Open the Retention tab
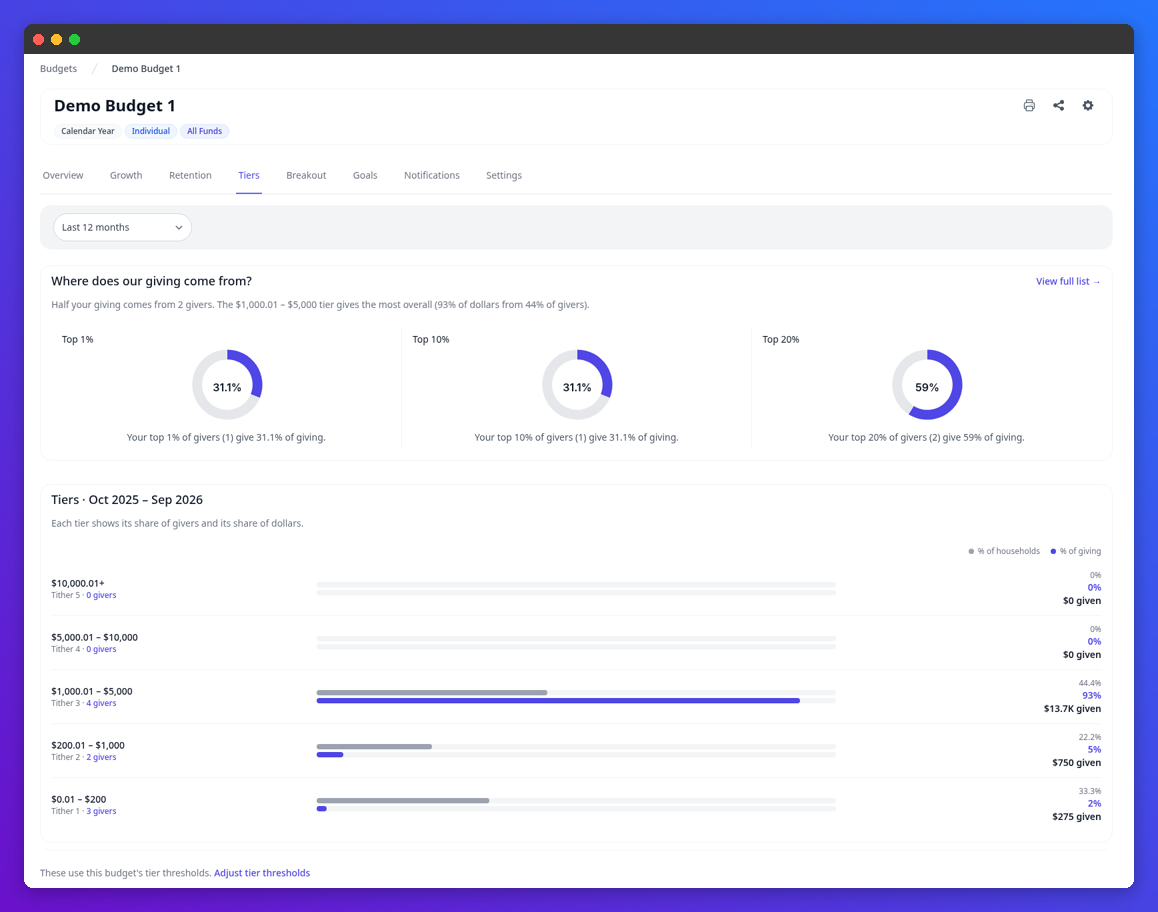 (x=191, y=176)
